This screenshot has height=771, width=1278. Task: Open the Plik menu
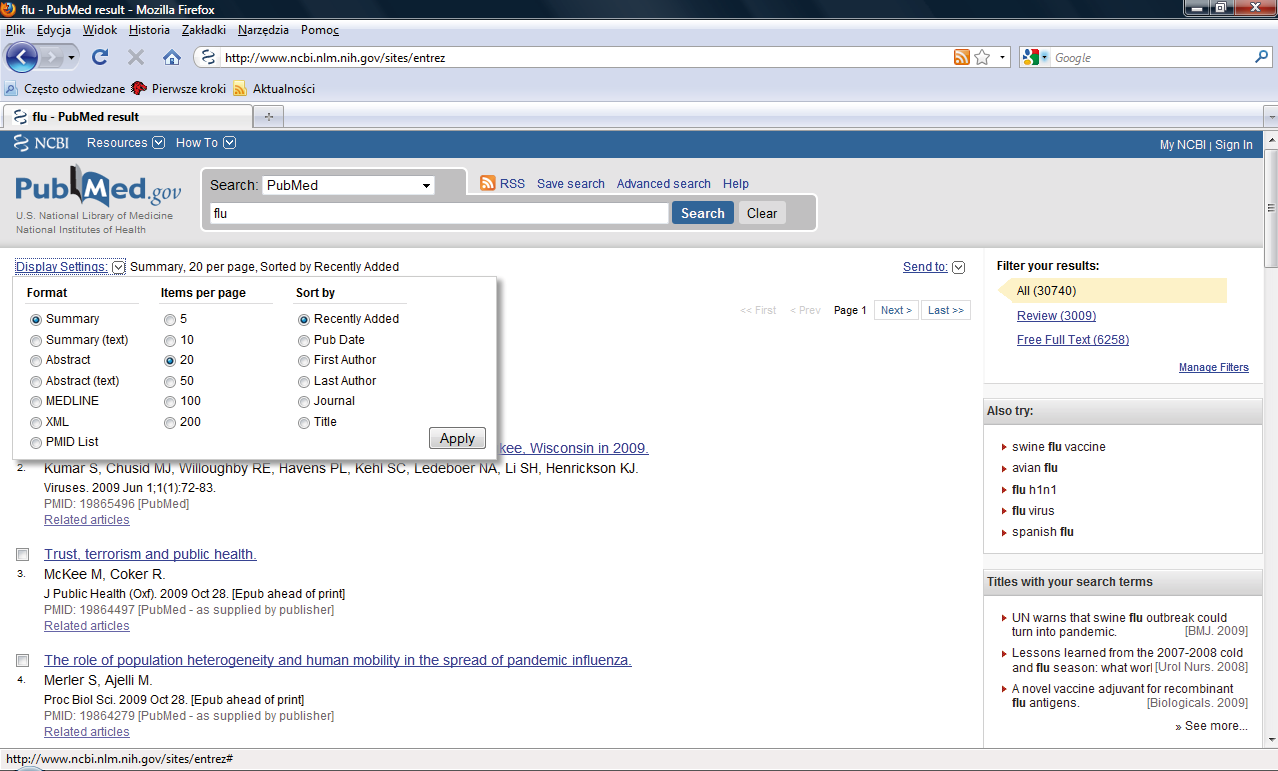15,30
